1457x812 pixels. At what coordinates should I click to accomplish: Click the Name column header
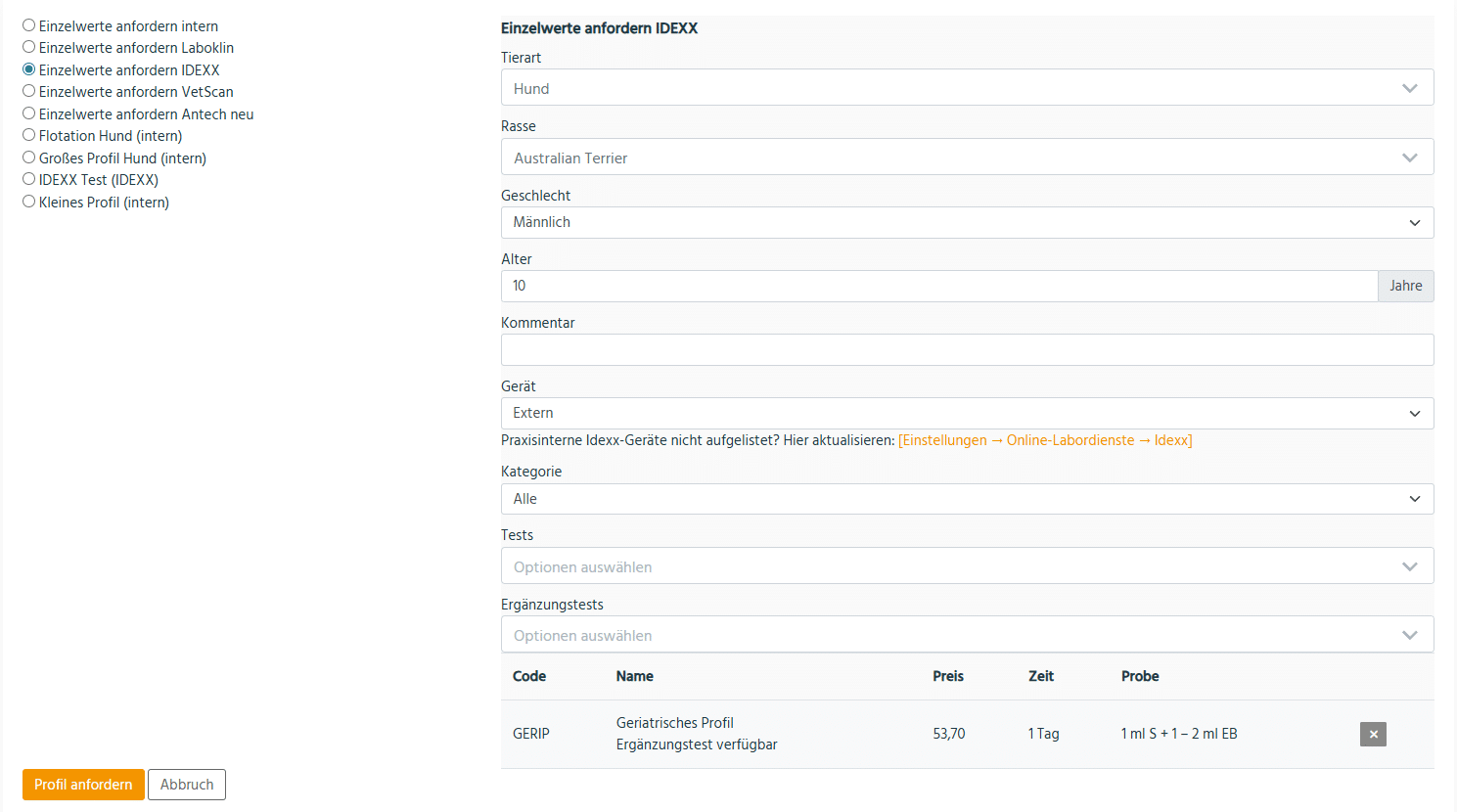tap(635, 676)
